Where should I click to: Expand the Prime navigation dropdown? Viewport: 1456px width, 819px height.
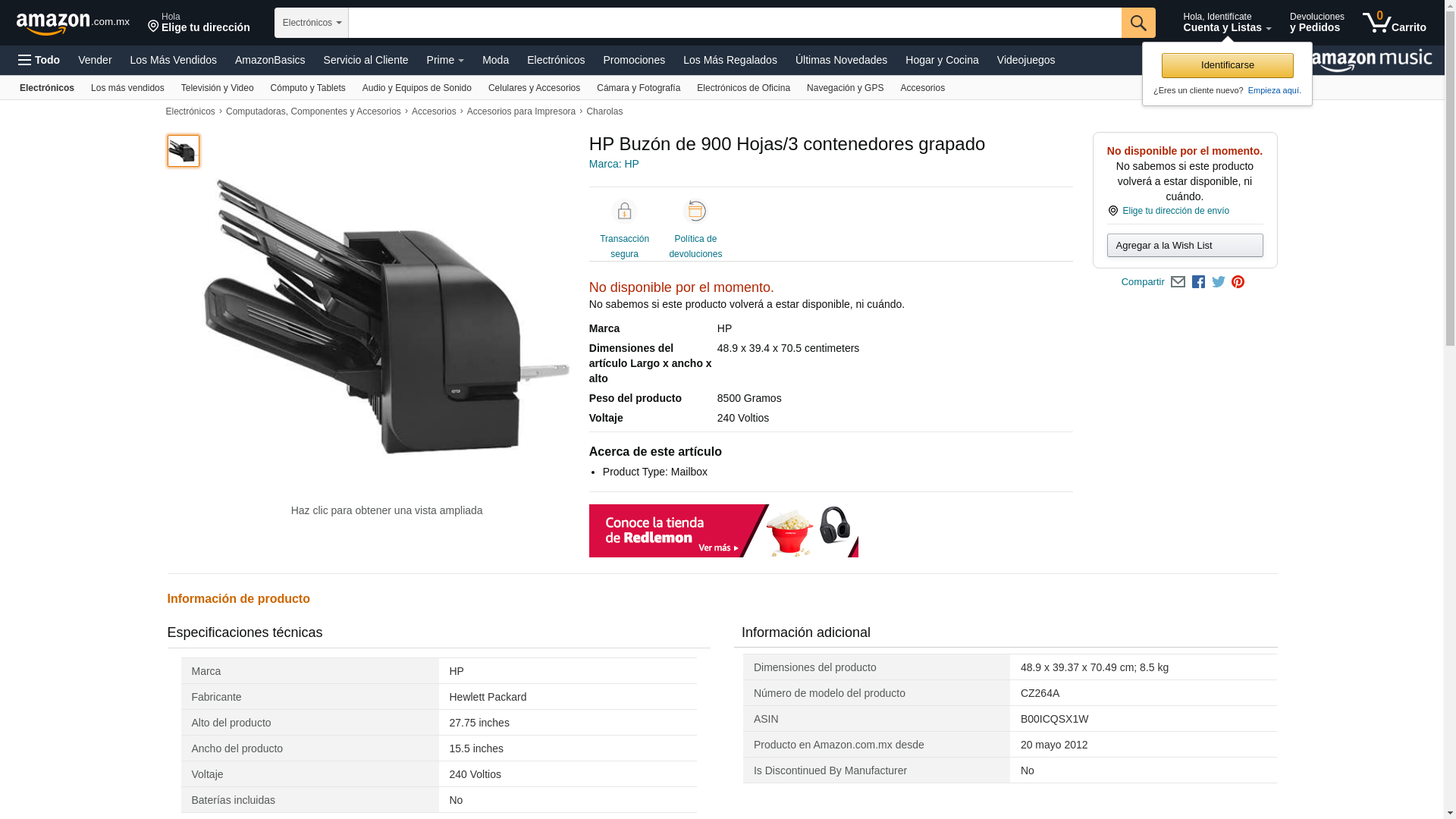point(445,60)
